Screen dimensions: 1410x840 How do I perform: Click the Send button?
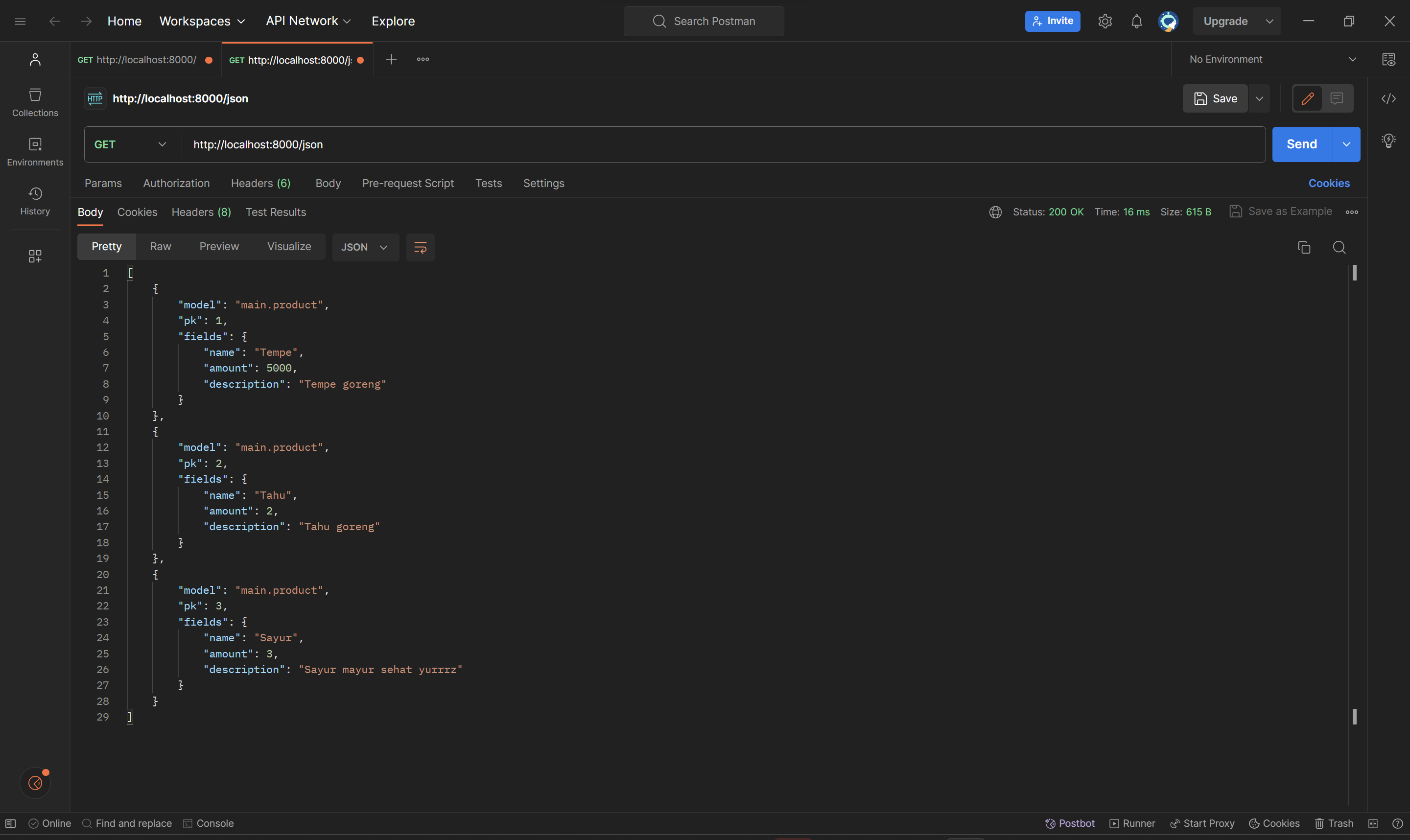point(1301,144)
